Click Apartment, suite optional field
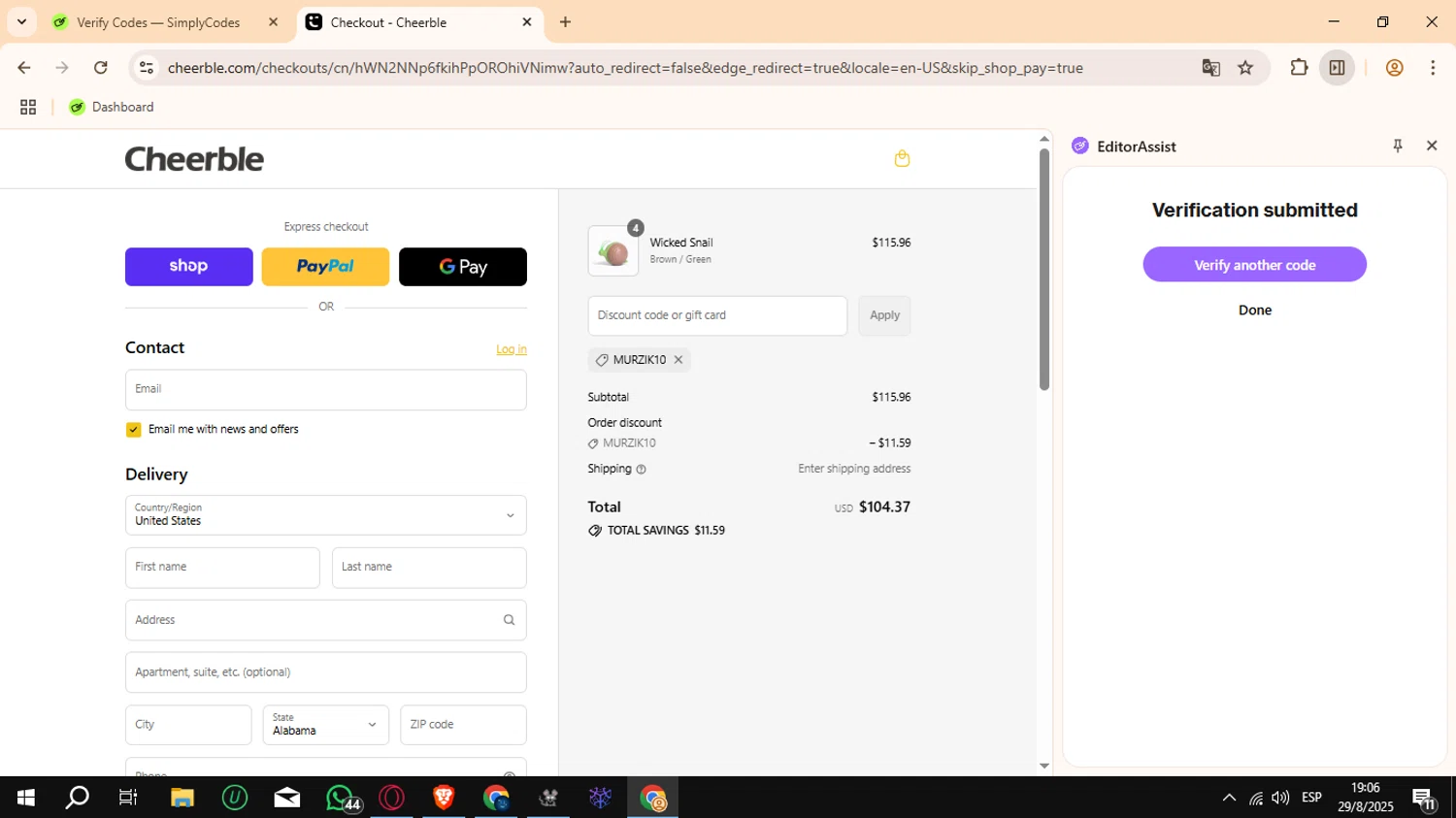This screenshot has width=1456, height=818. [326, 672]
